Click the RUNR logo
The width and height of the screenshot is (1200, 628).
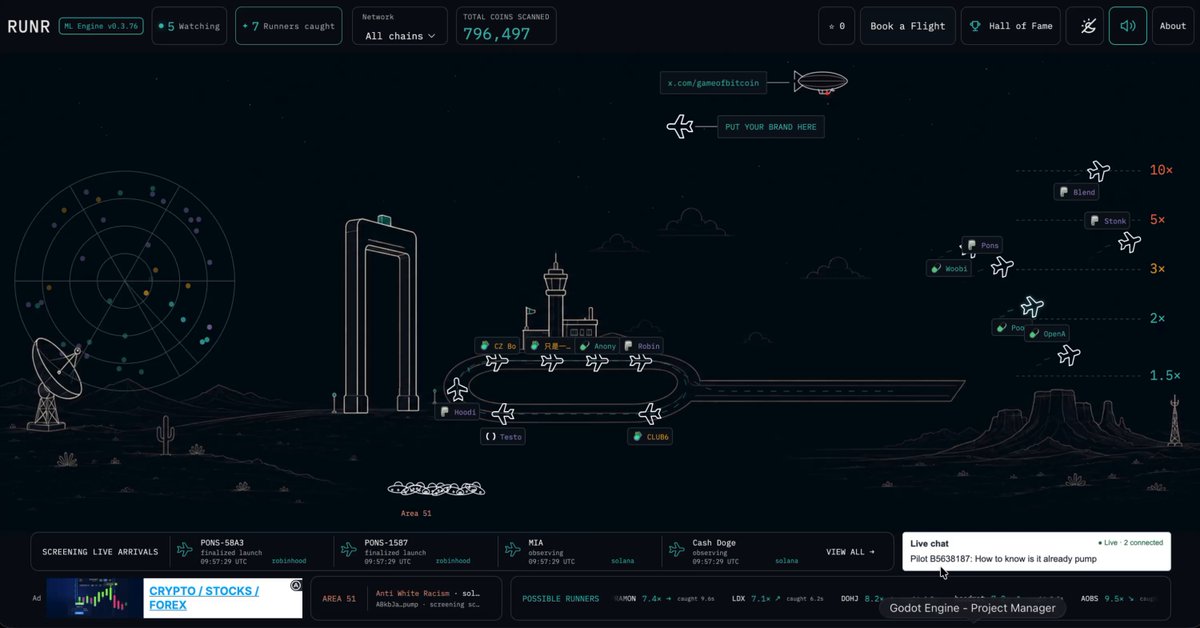pyautogui.click(x=28, y=26)
